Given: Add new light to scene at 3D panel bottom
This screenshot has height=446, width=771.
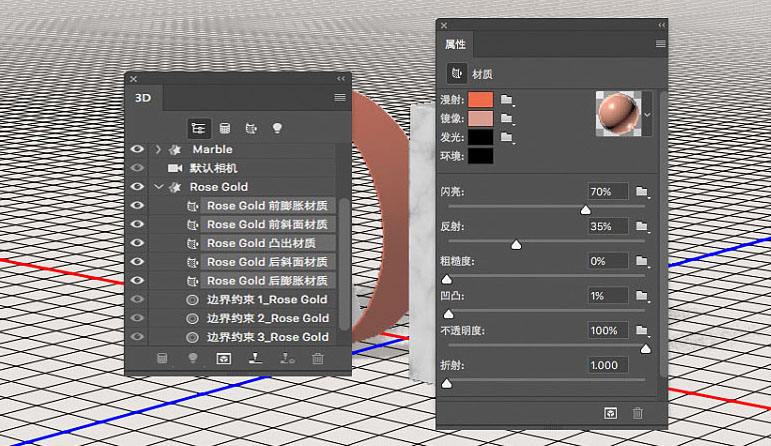Looking at the screenshot, I should point(193,358).
